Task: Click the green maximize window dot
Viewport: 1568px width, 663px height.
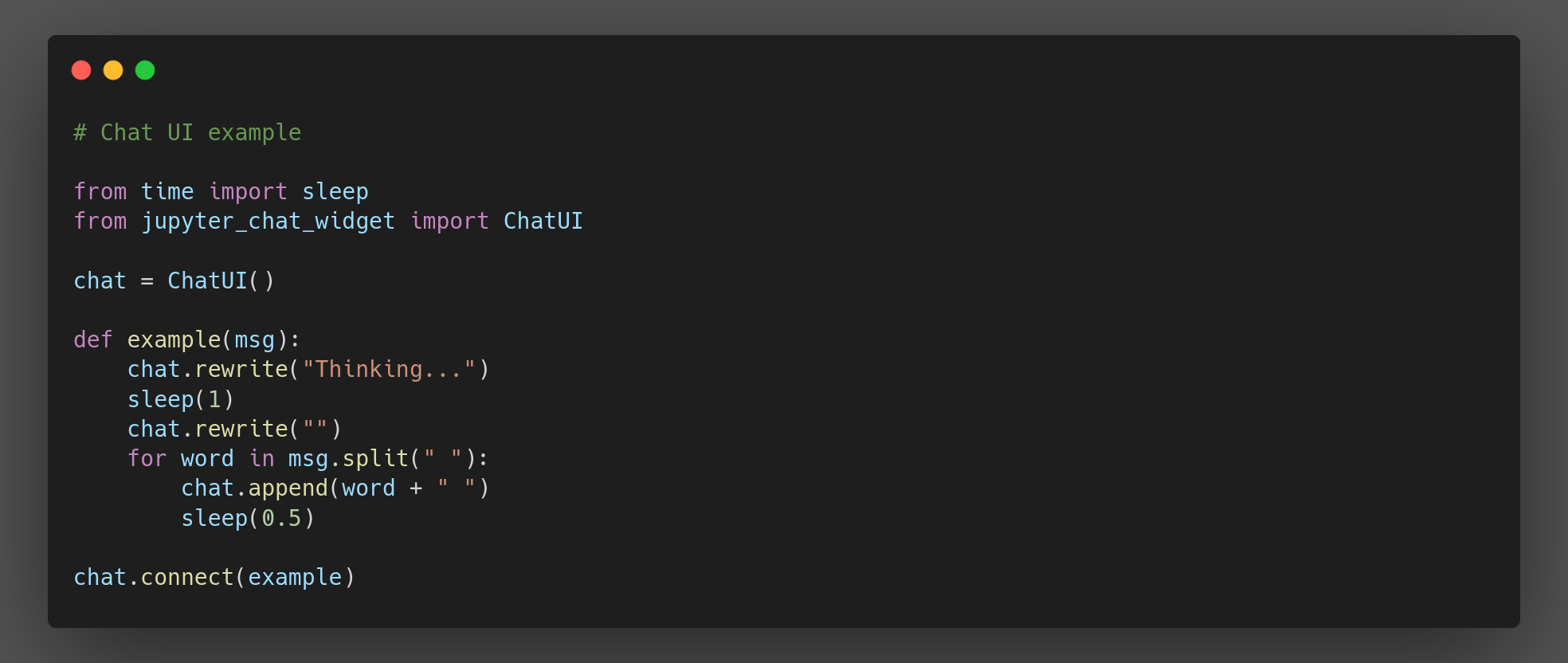Action: 145,70
